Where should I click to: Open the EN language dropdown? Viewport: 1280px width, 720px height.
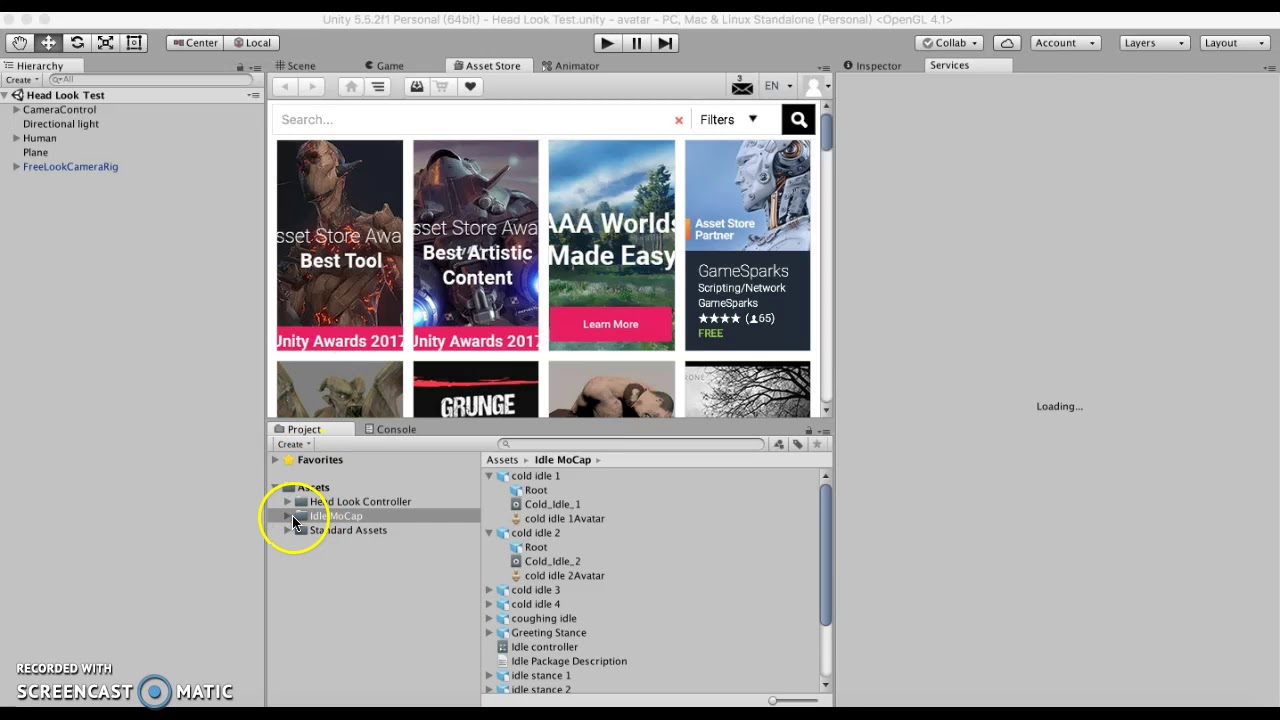point(778,86)
